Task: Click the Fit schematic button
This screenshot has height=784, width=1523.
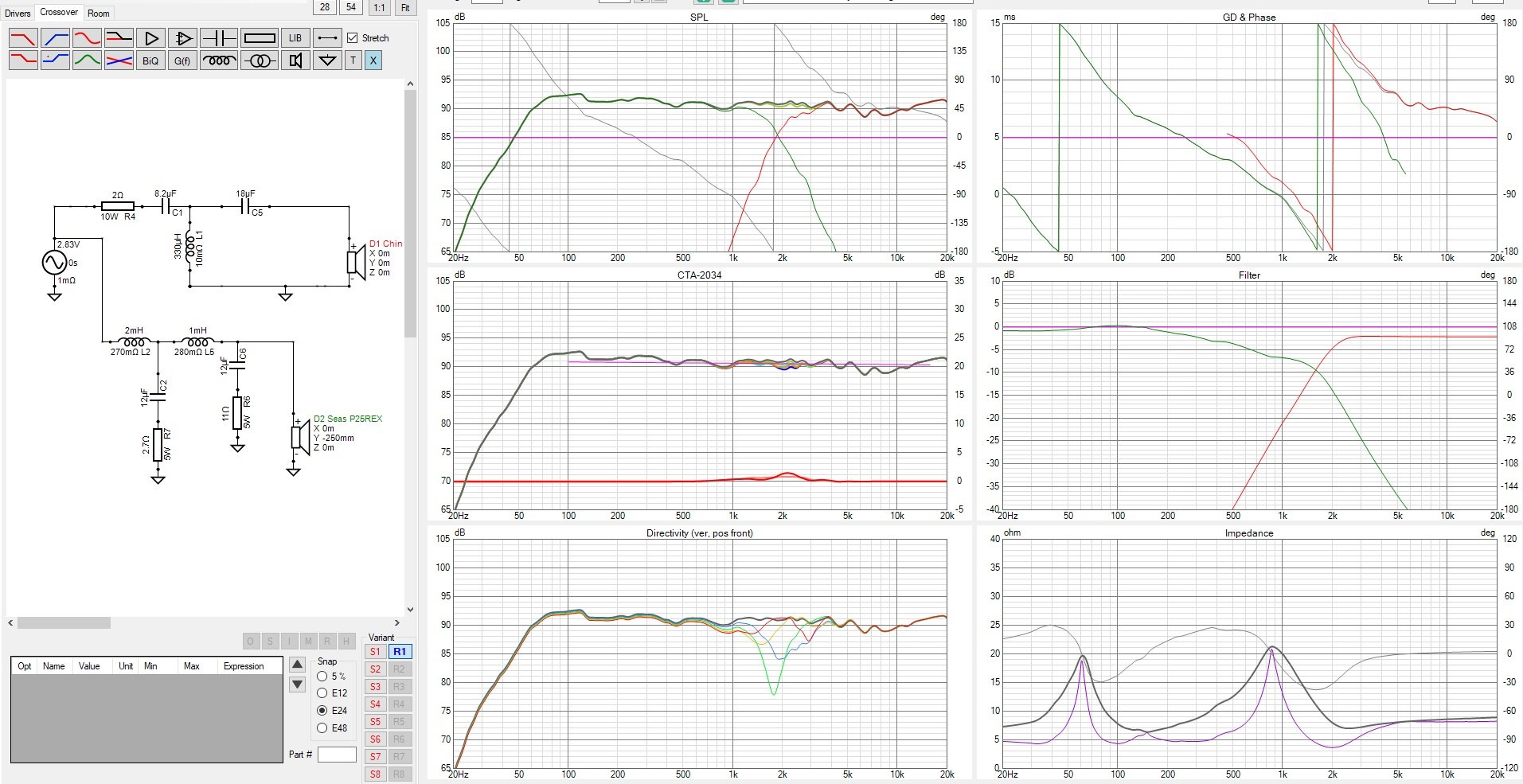Action: (x=405, y=7)
